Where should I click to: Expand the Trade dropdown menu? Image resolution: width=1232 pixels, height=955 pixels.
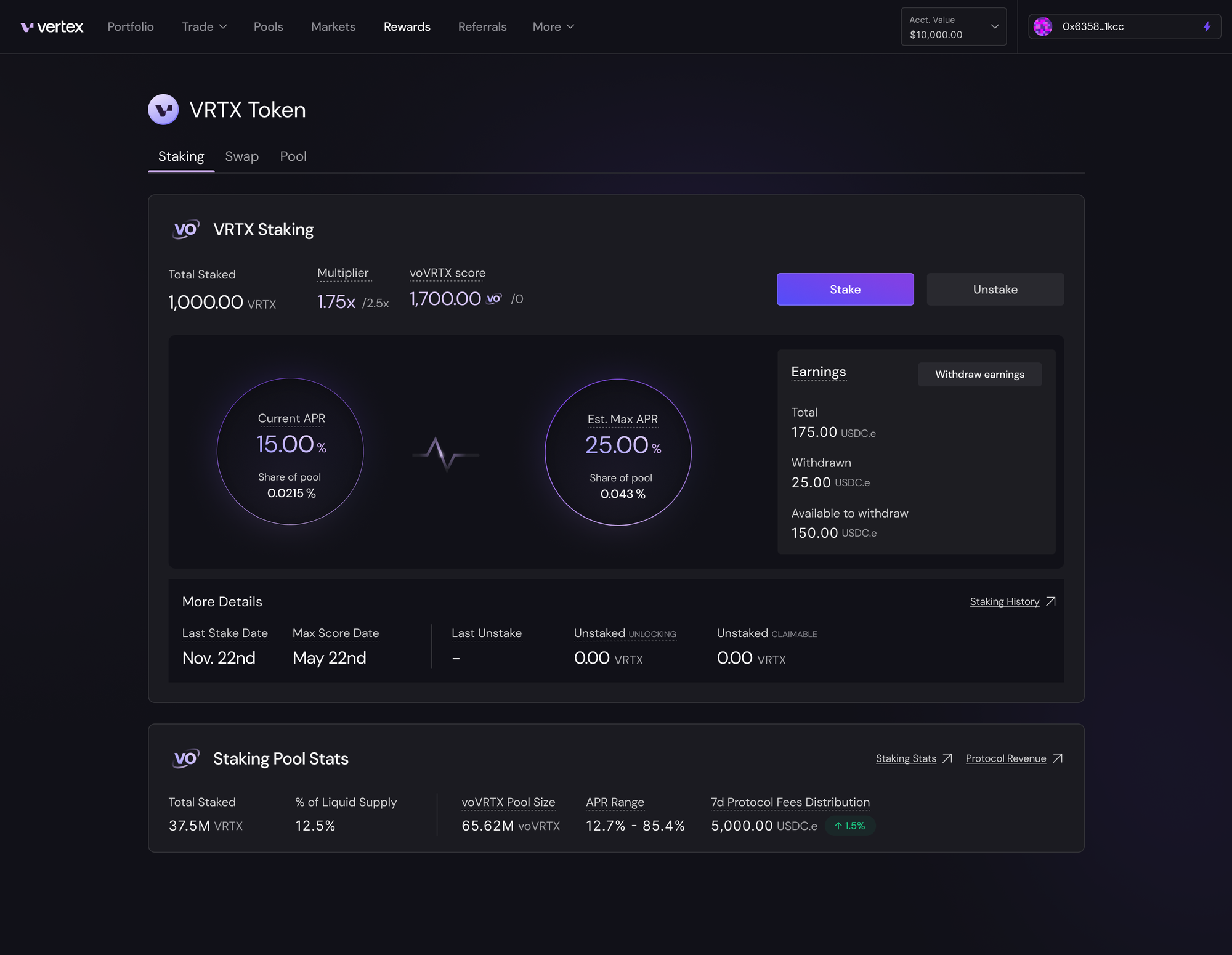(205, 27)
